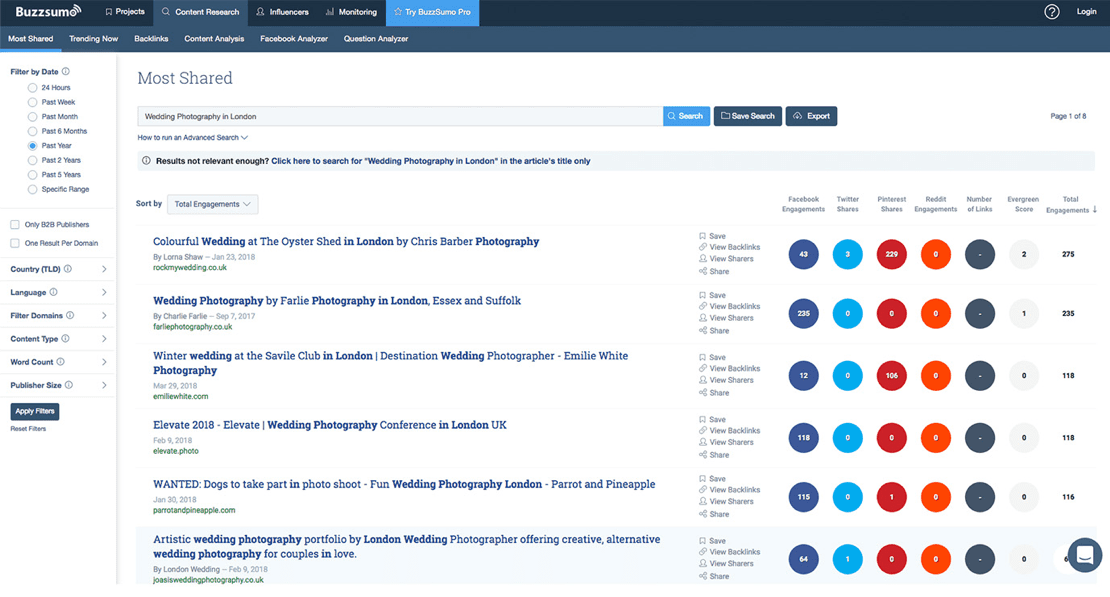
Task: Click Share icon for Farlie Photography result
Action: point(703,330)
